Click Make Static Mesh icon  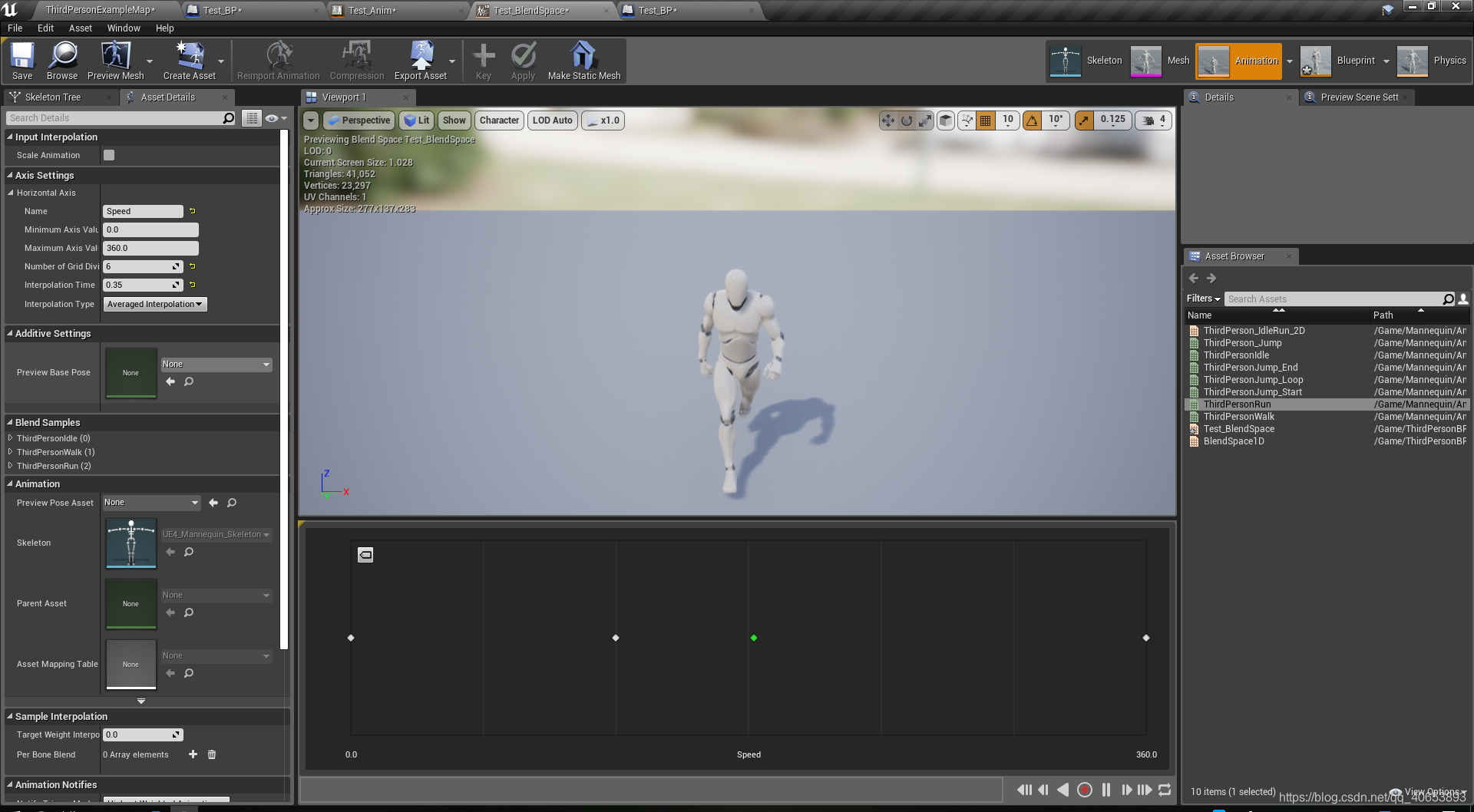[x=584, y=60]
